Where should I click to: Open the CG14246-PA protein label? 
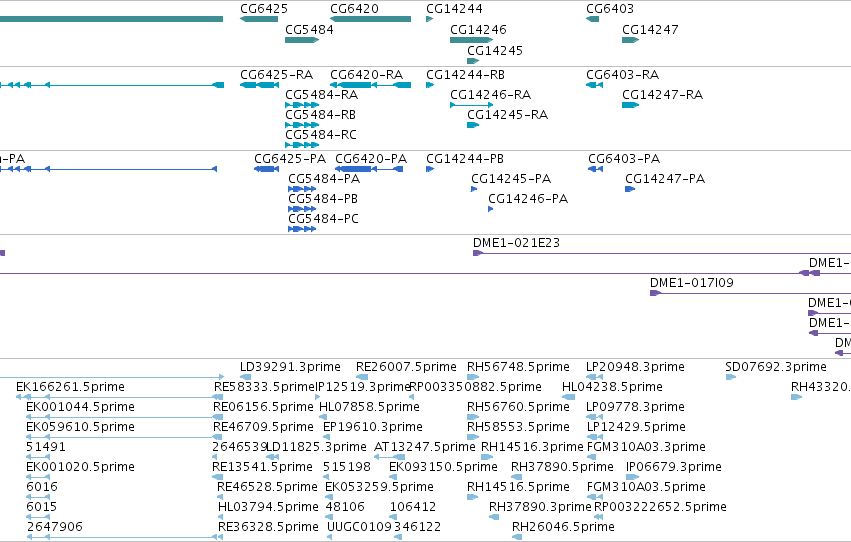[x=528, y=199]
